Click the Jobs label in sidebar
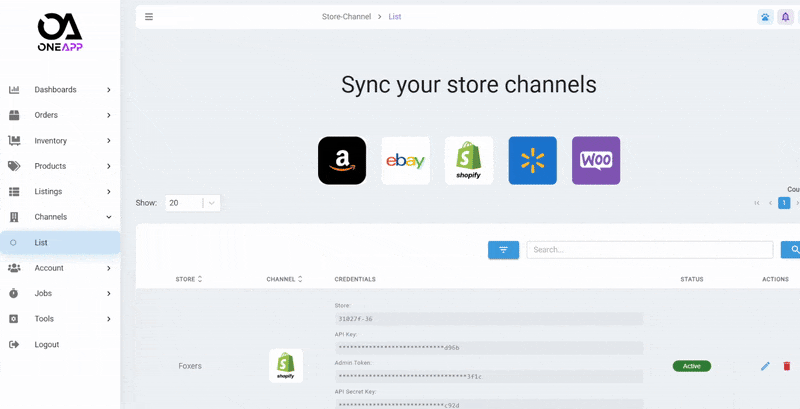 (43, 293)
